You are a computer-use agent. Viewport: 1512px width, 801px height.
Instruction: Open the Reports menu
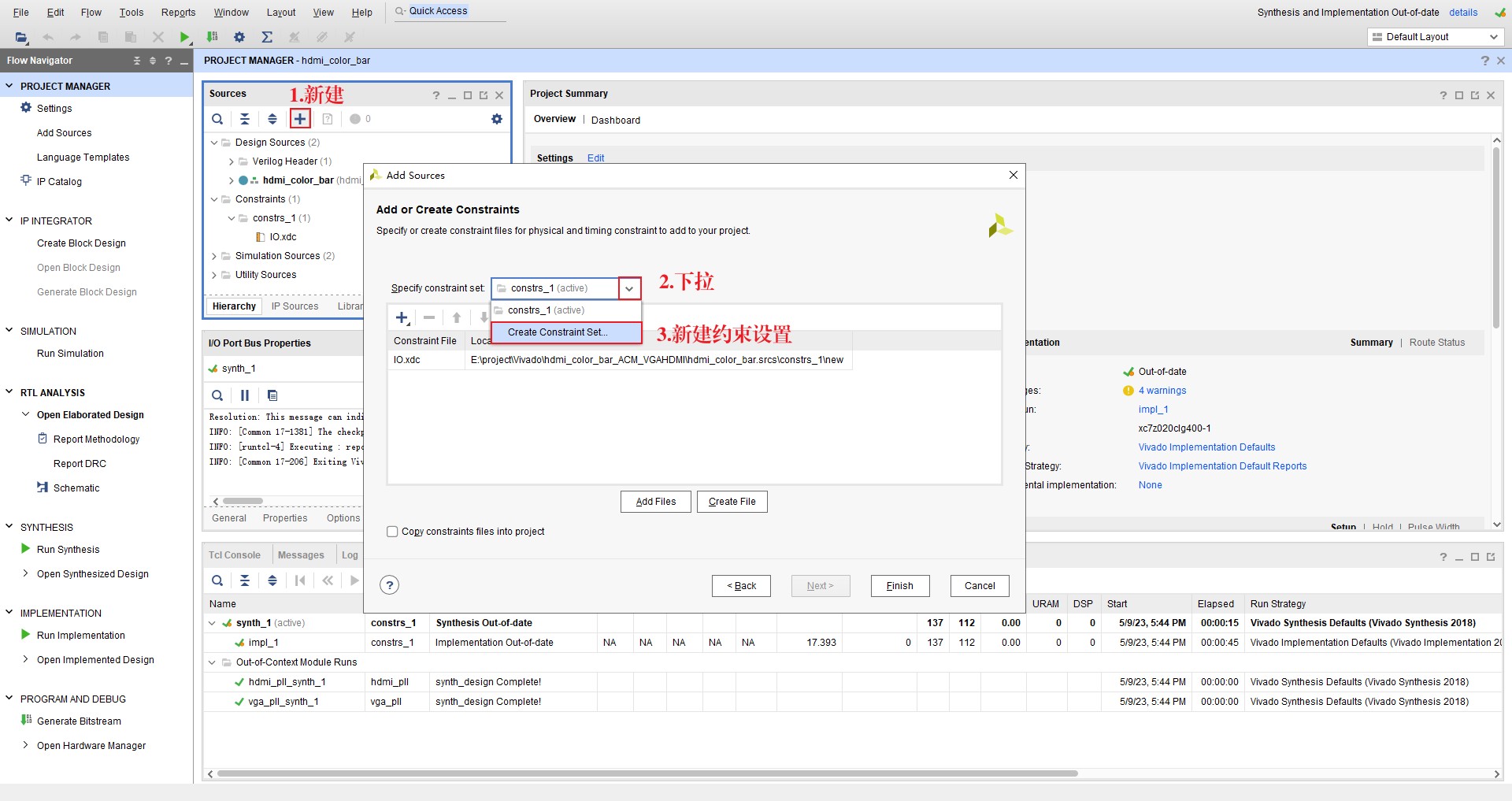point(178,13)
